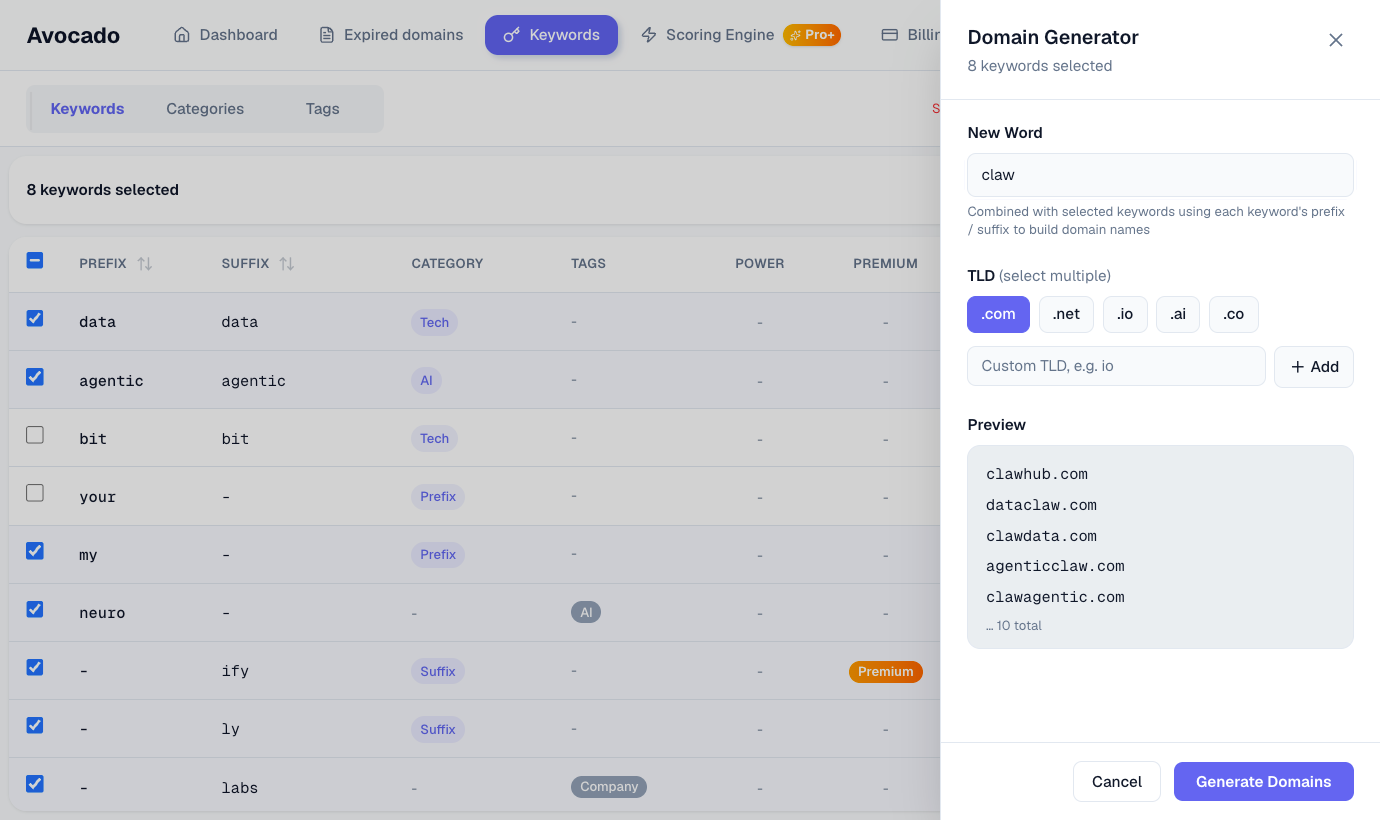Toggle the select-all header checkbox
Viewport: 1380px width, 820px height.
coord(35,260)
